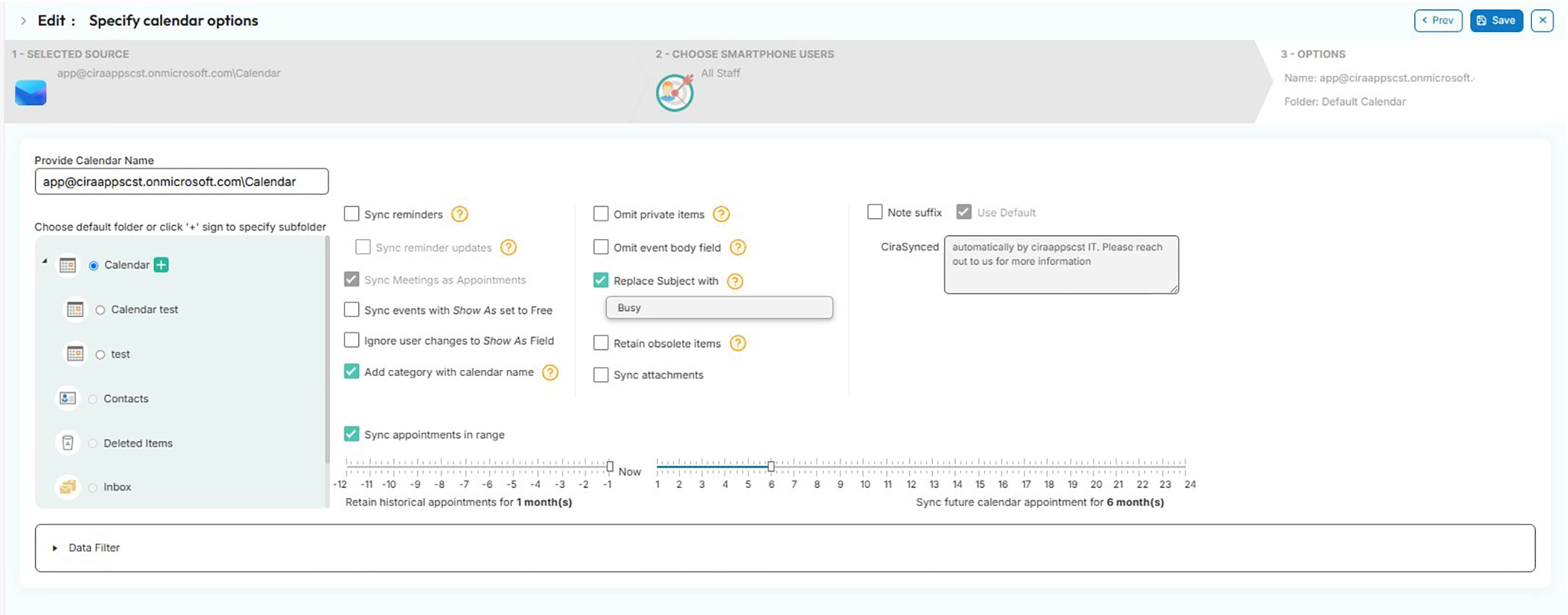This screenshot has height=615, width=1568.
Task: Enable the Omit private items checkbox
Action: [x=601, y=213]
